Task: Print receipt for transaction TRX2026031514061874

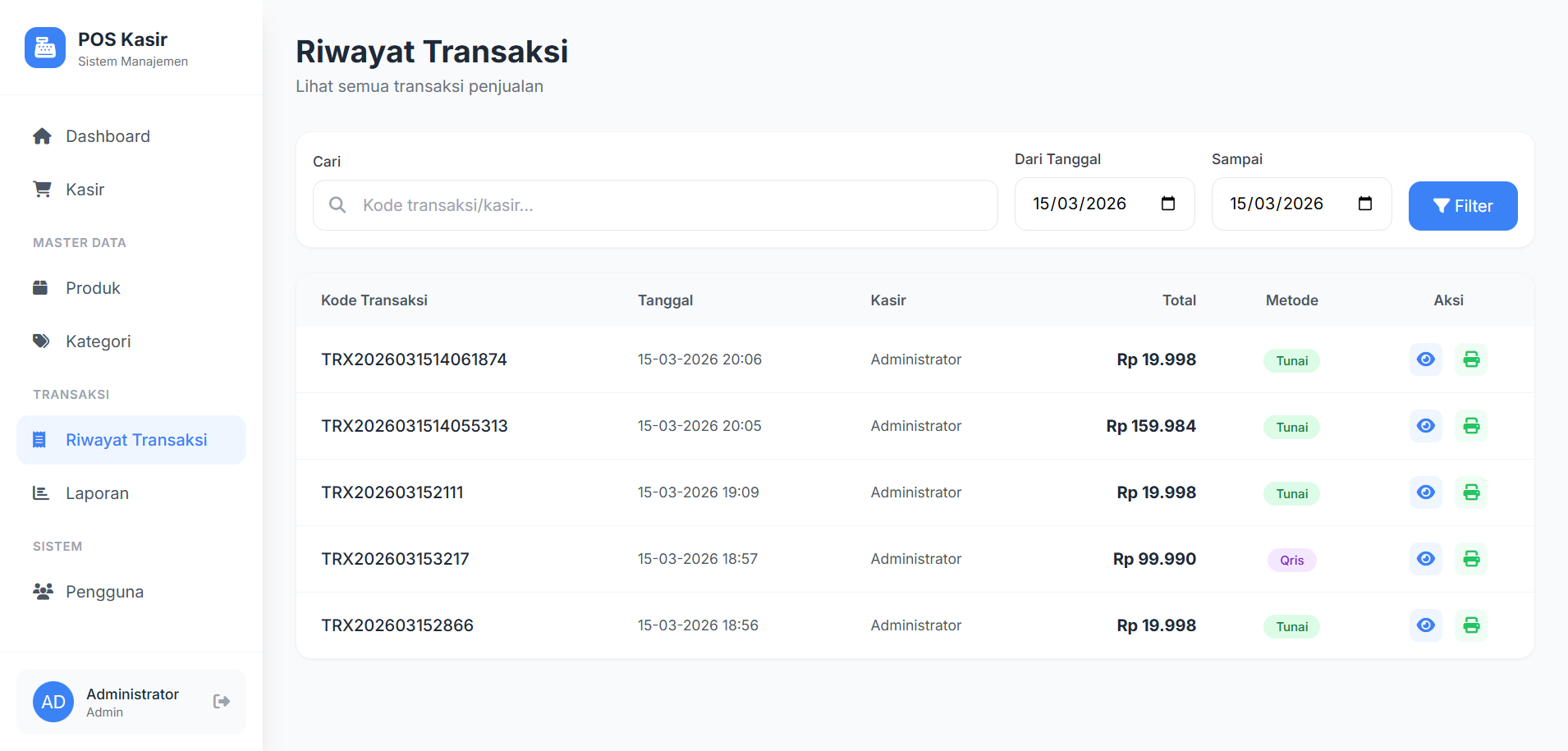Action: click(x=1471, y=359)
